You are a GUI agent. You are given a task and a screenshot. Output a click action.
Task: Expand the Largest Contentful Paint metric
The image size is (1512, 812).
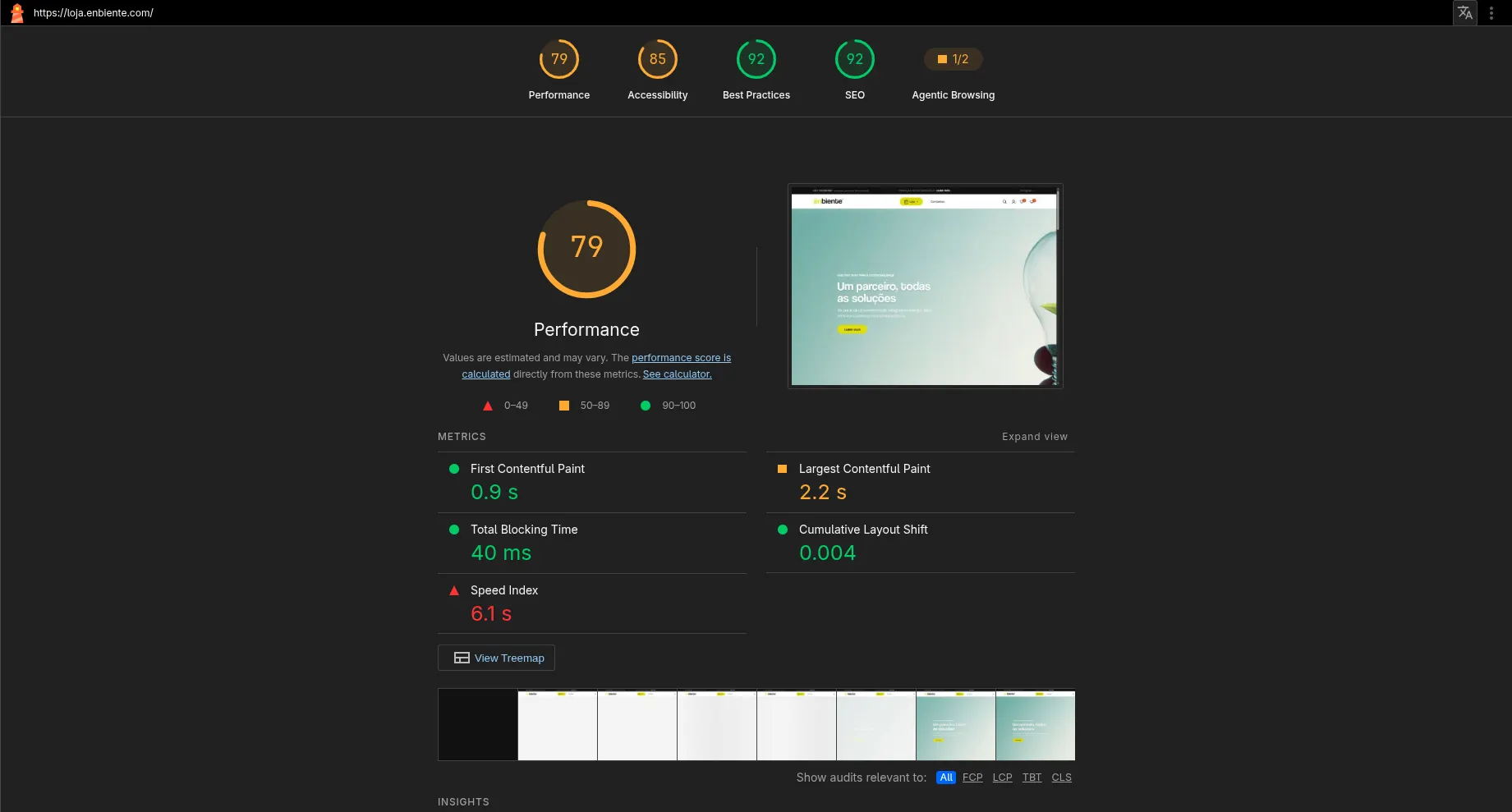[921, 483]
